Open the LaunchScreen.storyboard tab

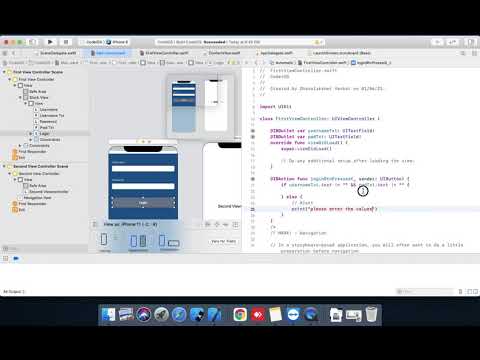(341, 53)
